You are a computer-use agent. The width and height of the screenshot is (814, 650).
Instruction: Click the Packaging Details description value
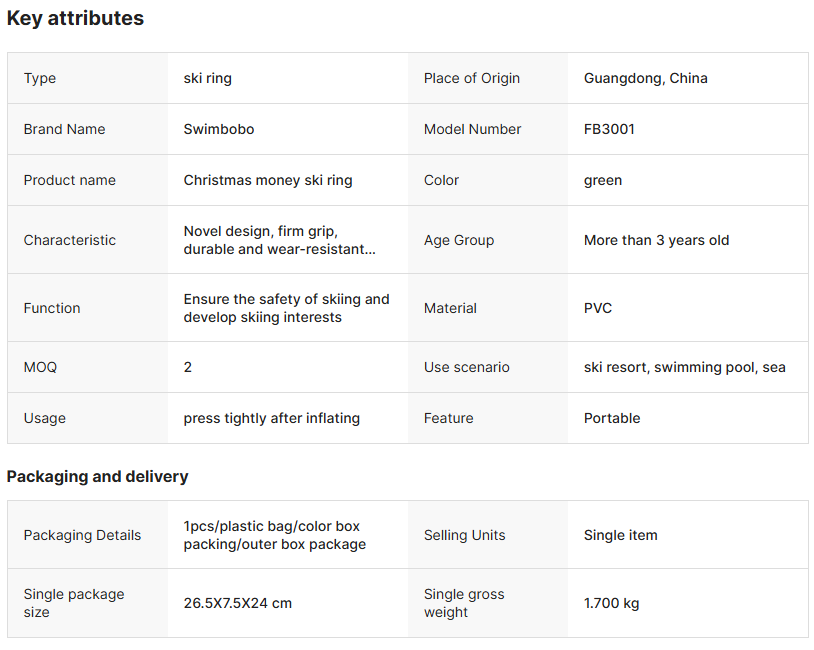tap(274, 535)
